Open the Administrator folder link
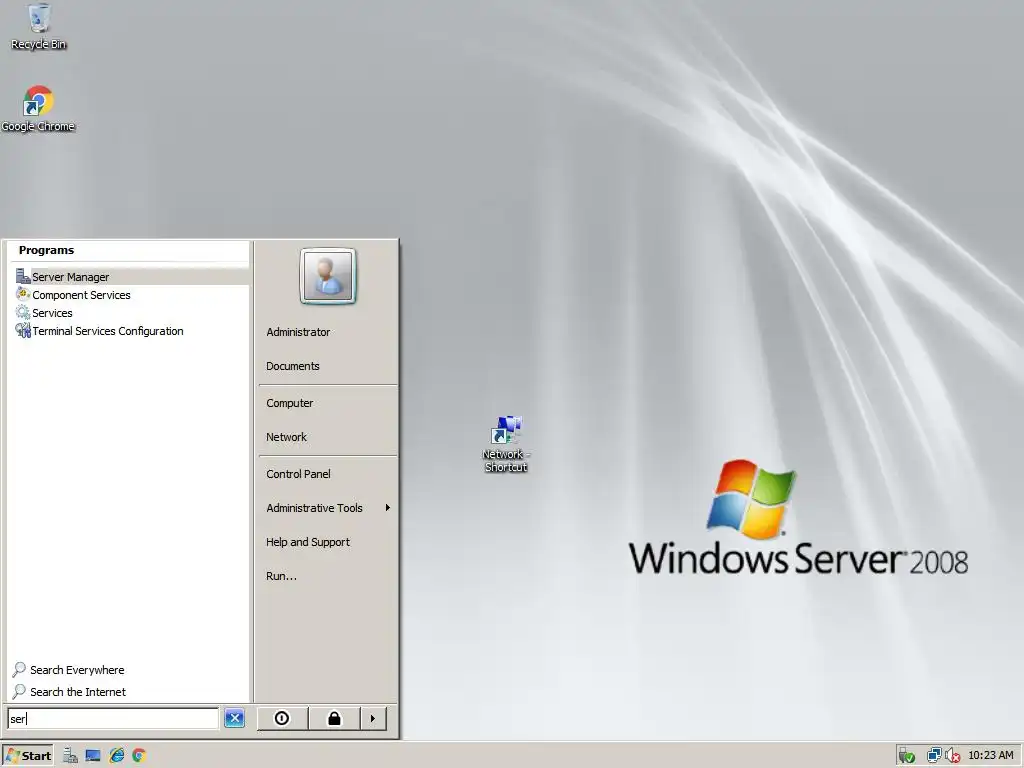Viewport: 1024px width, 768px height. pyautogui.click(x=298, y=332)
